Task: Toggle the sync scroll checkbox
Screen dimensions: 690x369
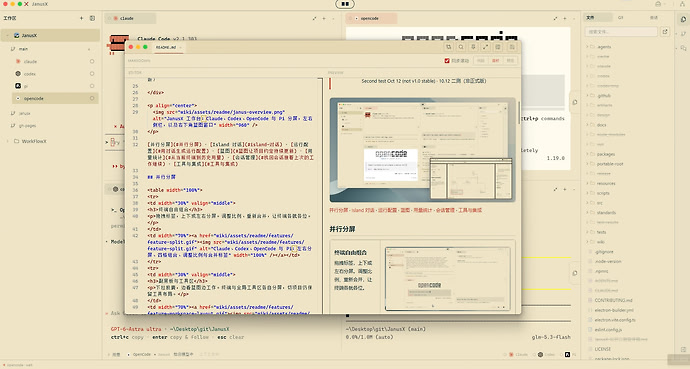Action: point(447,61)
